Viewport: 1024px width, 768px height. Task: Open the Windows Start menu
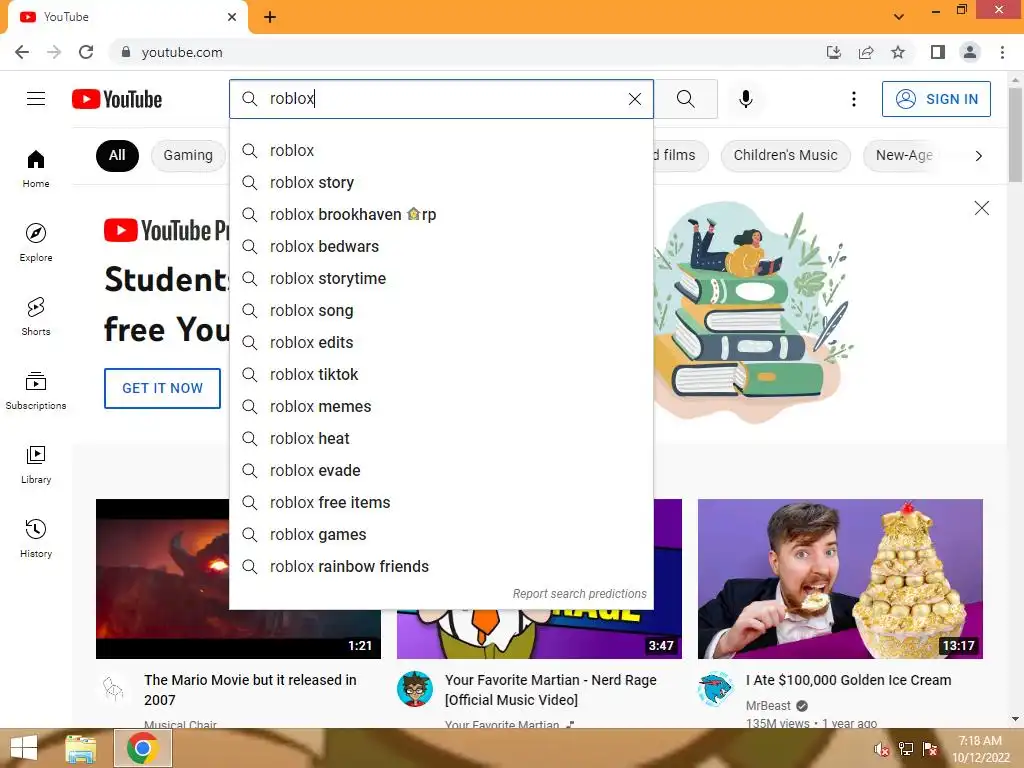24,748
